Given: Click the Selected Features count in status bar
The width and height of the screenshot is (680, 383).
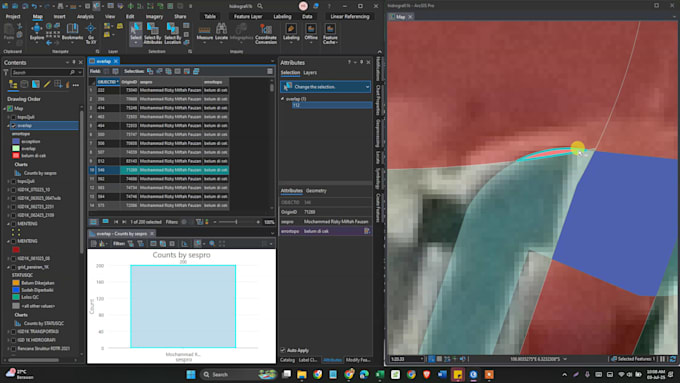Looking at the screenshot, I should point(633,359).
